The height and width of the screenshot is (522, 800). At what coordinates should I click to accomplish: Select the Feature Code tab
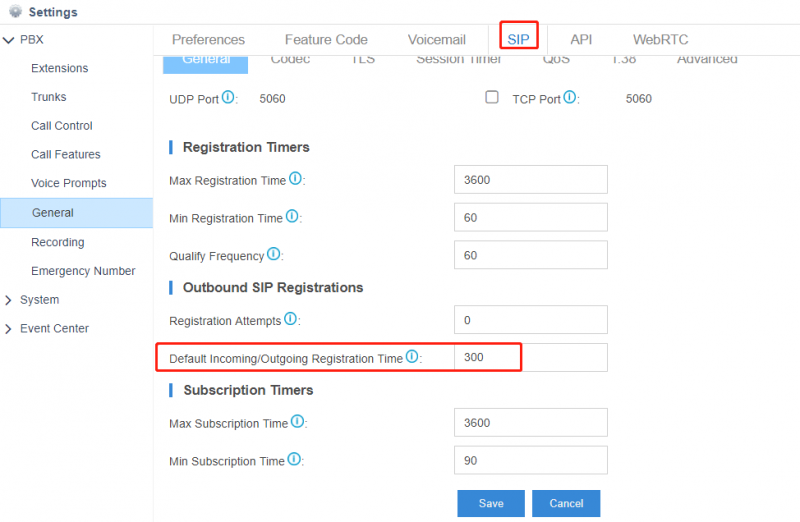(326, 40)
